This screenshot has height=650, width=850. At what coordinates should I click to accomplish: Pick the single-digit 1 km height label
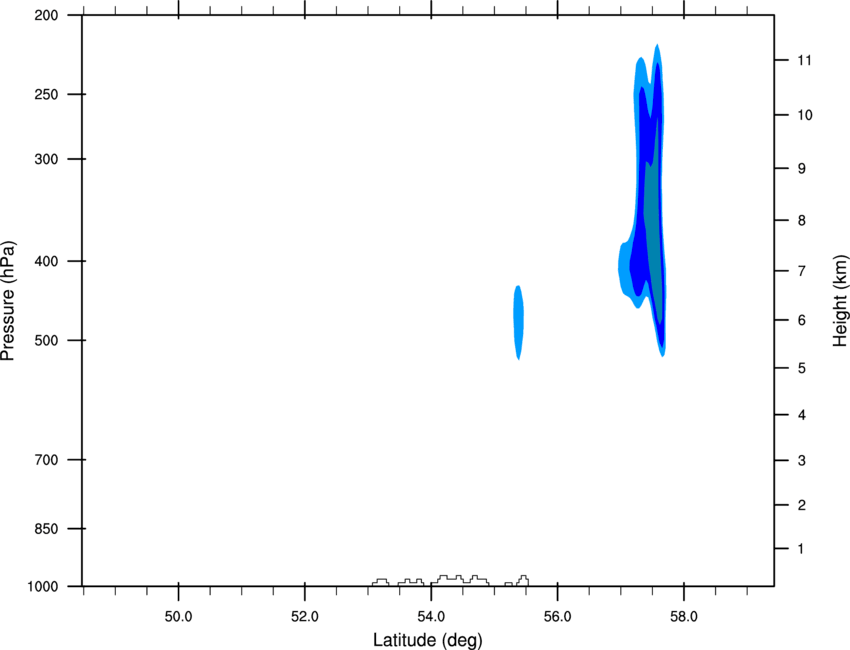click(801, 549)
